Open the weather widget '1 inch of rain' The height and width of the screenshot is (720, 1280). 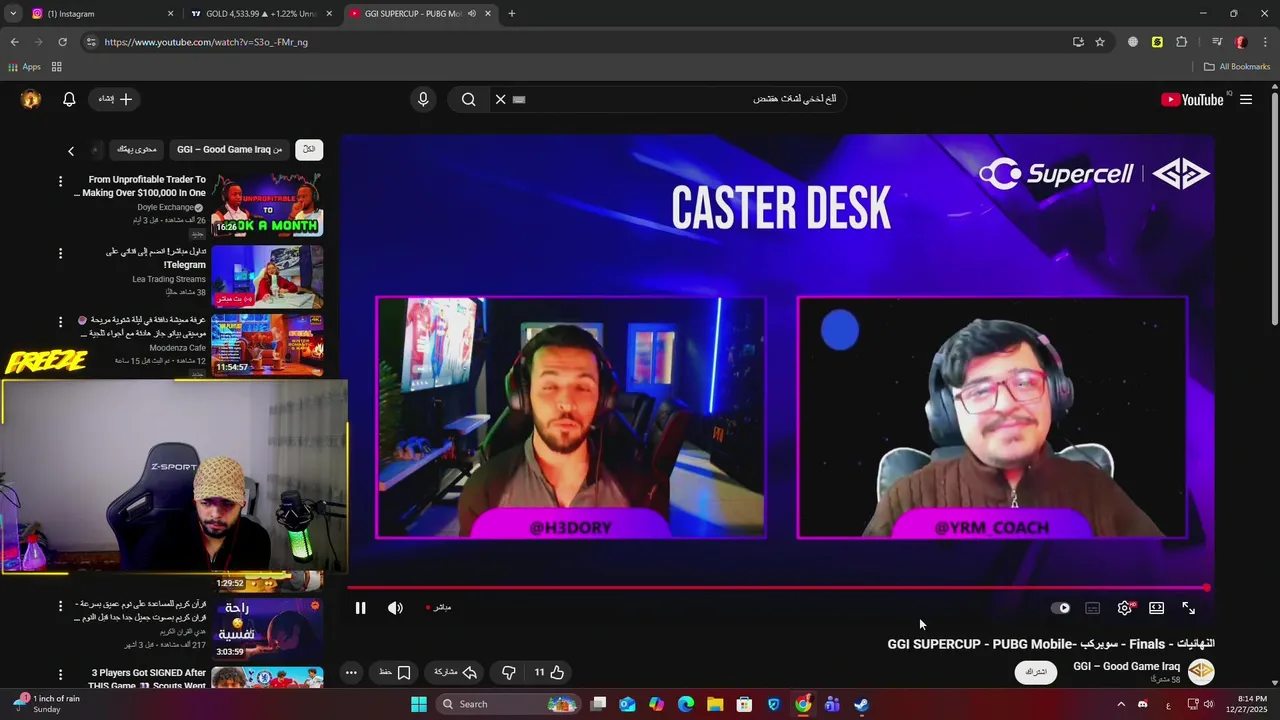click(x=45, y=704)
